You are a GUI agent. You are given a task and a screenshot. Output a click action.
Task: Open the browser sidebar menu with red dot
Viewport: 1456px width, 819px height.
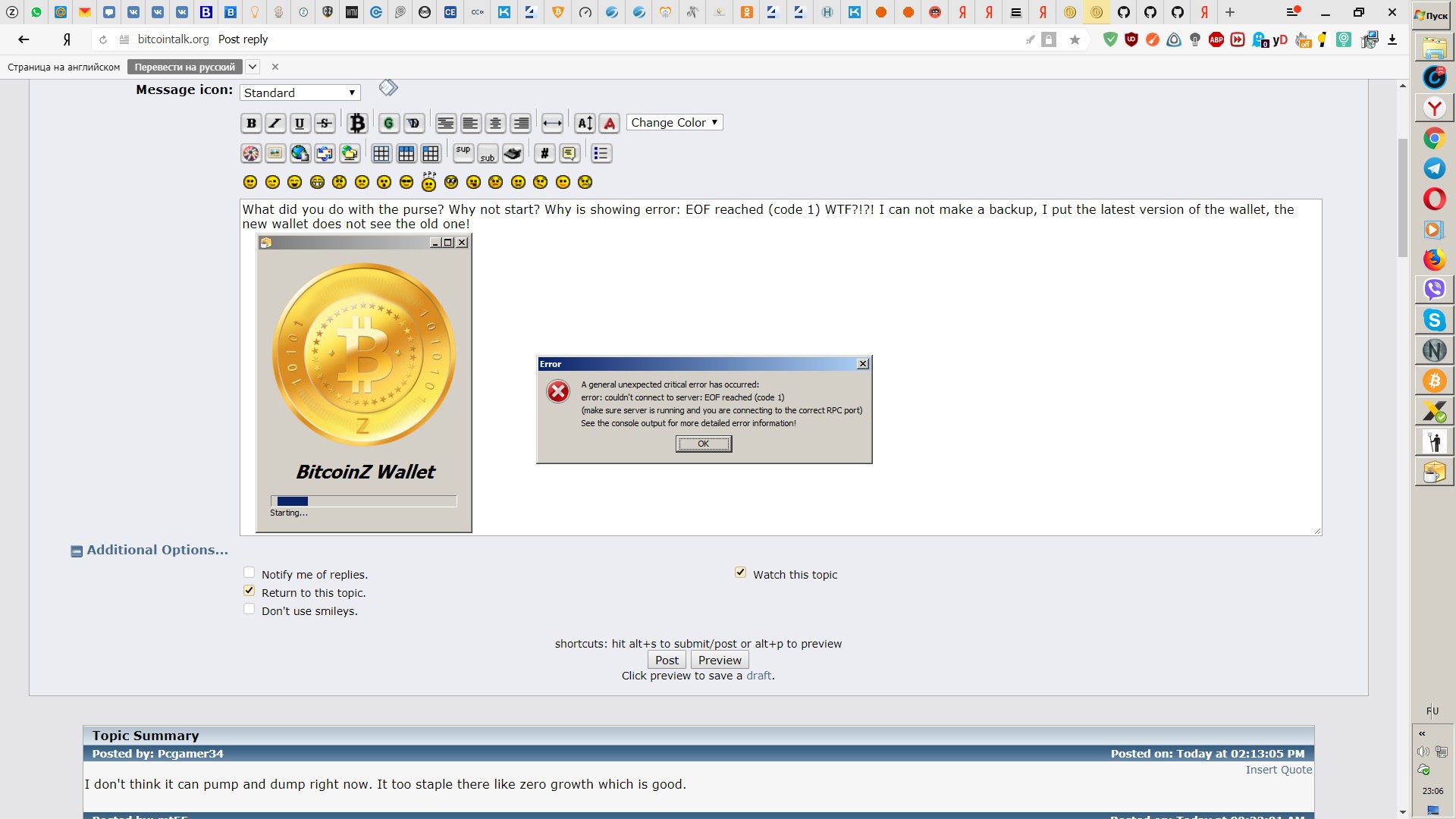pyautogui.click(x=1294, y=12)
